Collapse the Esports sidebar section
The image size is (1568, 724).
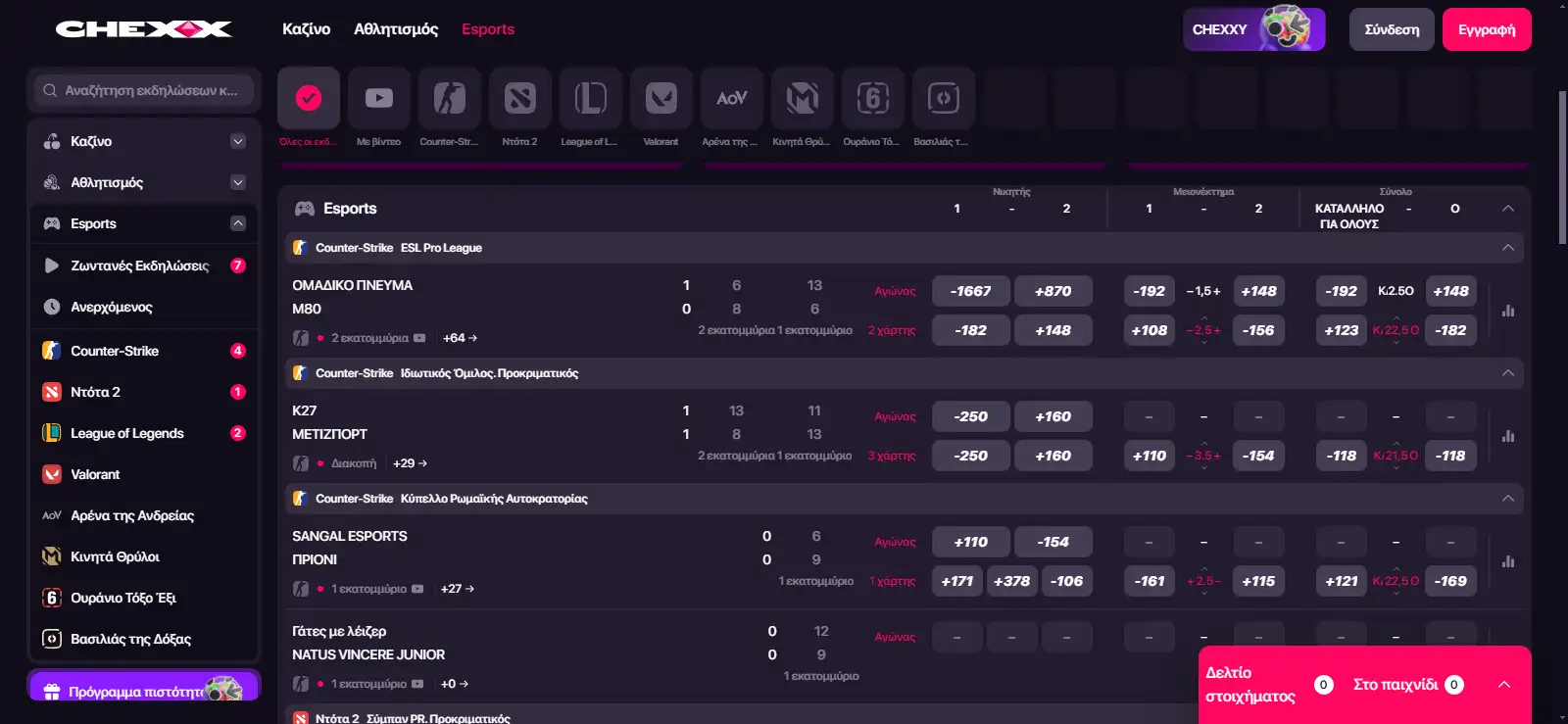tap(238, 223)
